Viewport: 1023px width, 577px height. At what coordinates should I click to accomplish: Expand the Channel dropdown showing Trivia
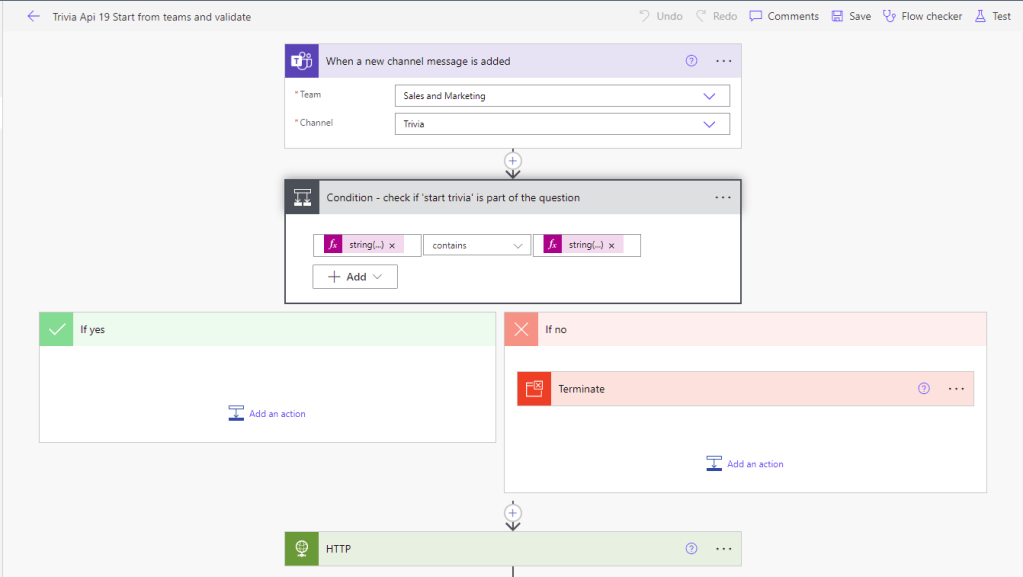click(x=709, y=124)
